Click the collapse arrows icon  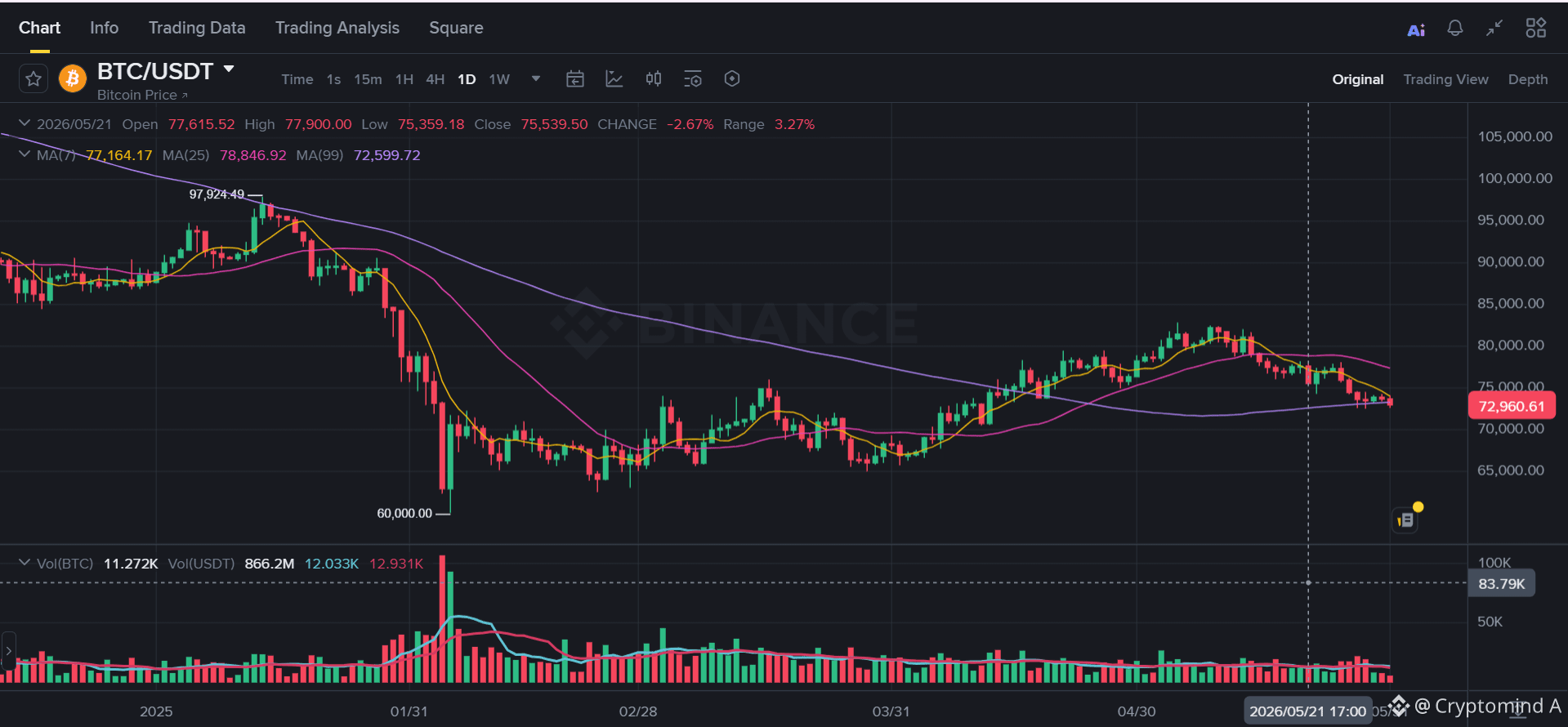[x=1494, y=29]
